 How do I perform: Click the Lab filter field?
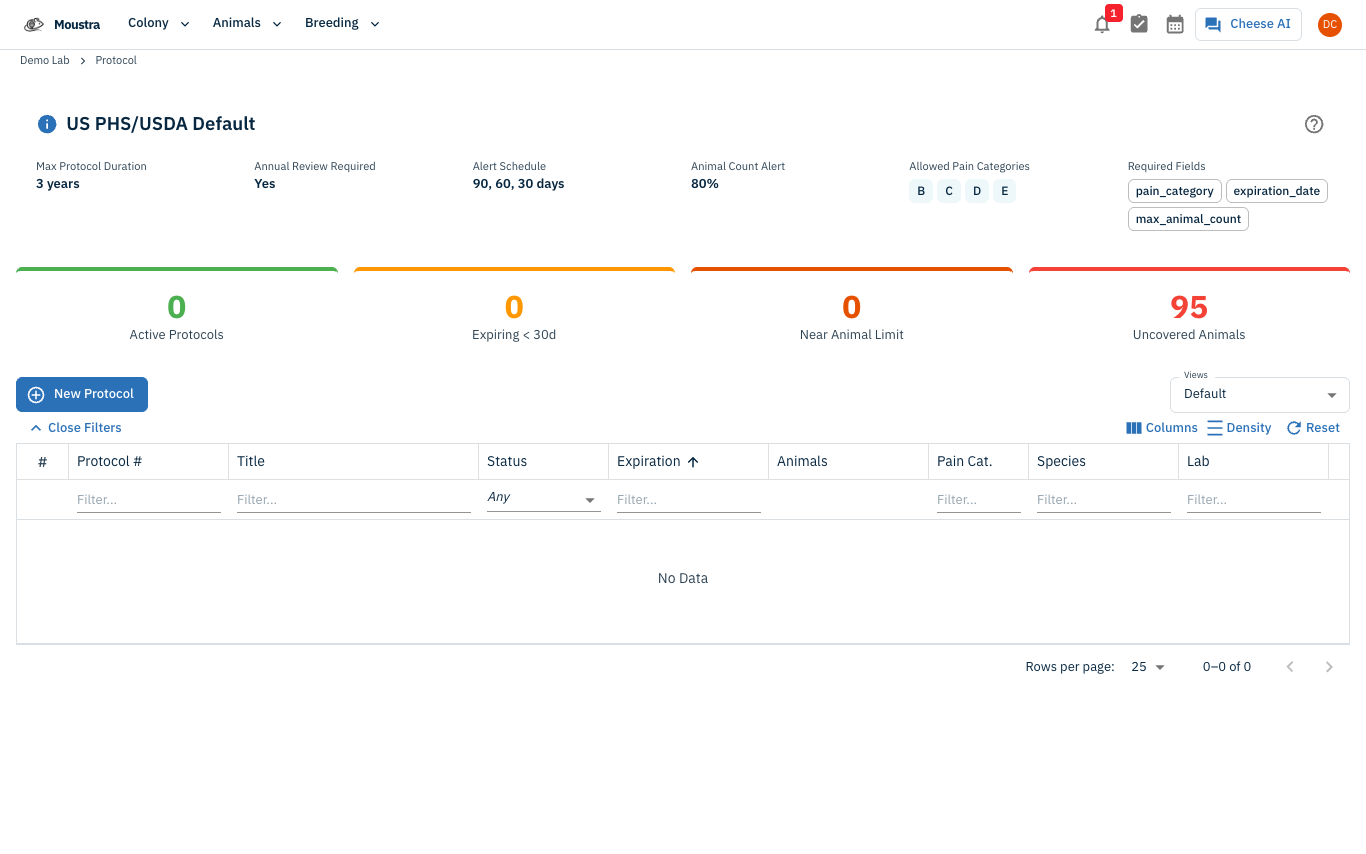1254,499
